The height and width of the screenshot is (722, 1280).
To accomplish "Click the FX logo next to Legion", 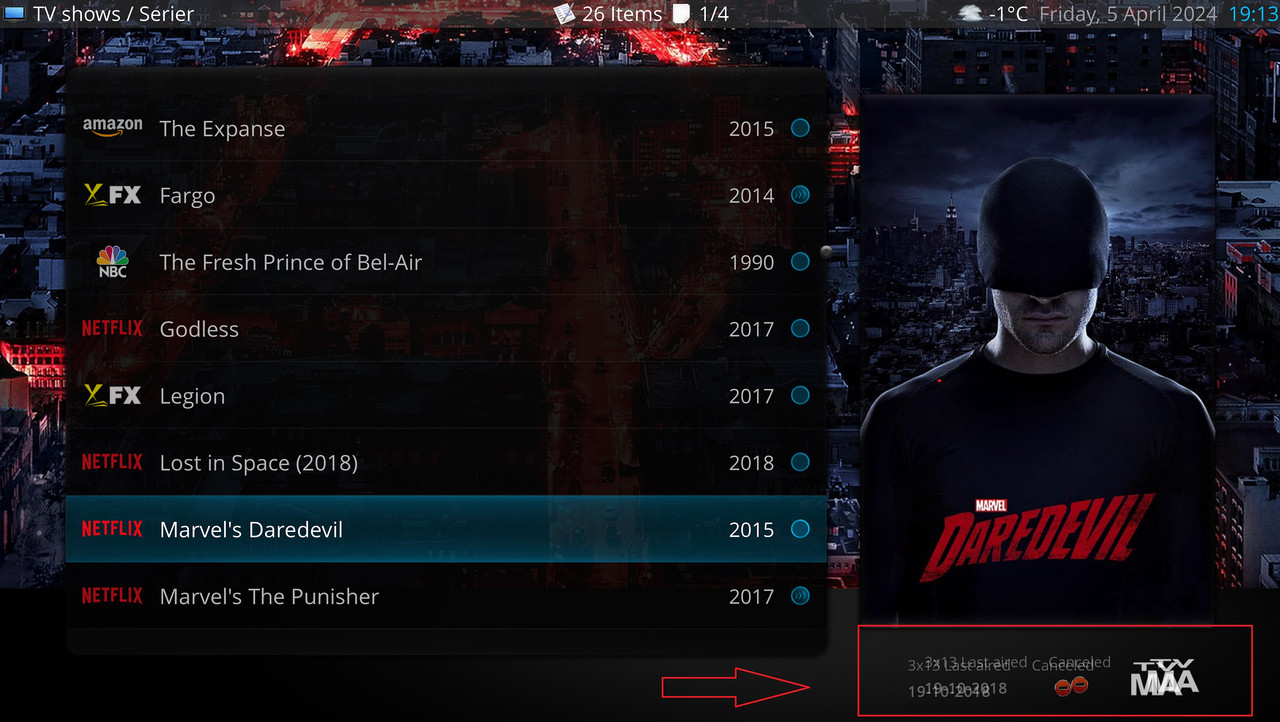I will coord(112,395).
